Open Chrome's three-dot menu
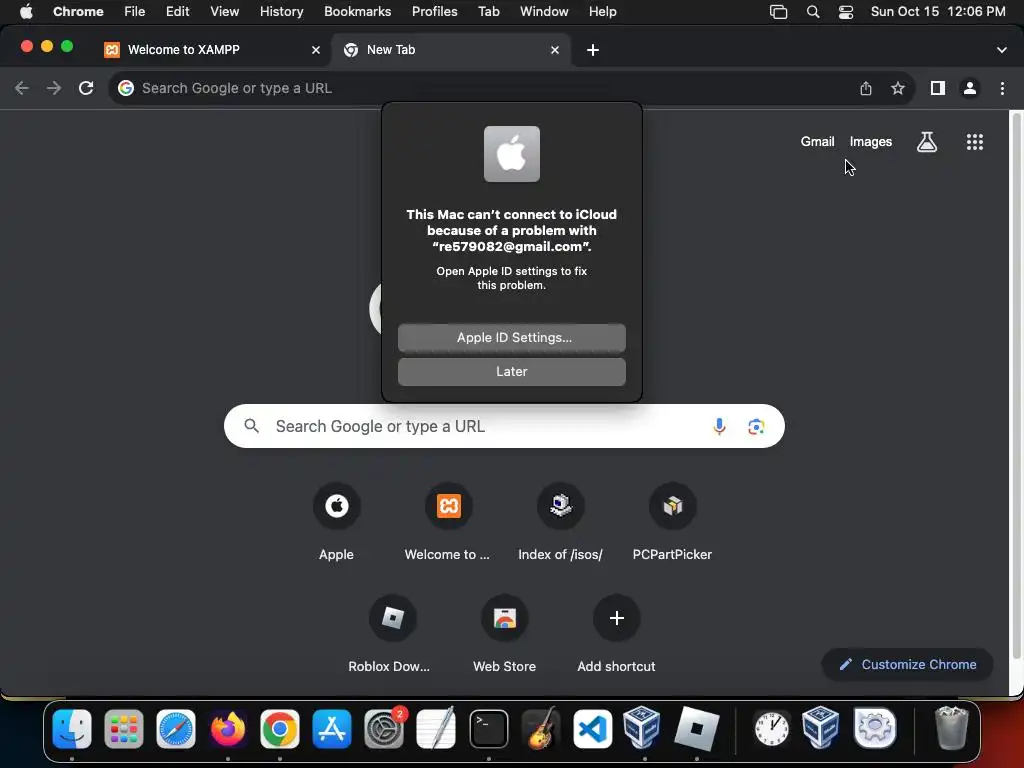 [1002, 88]
